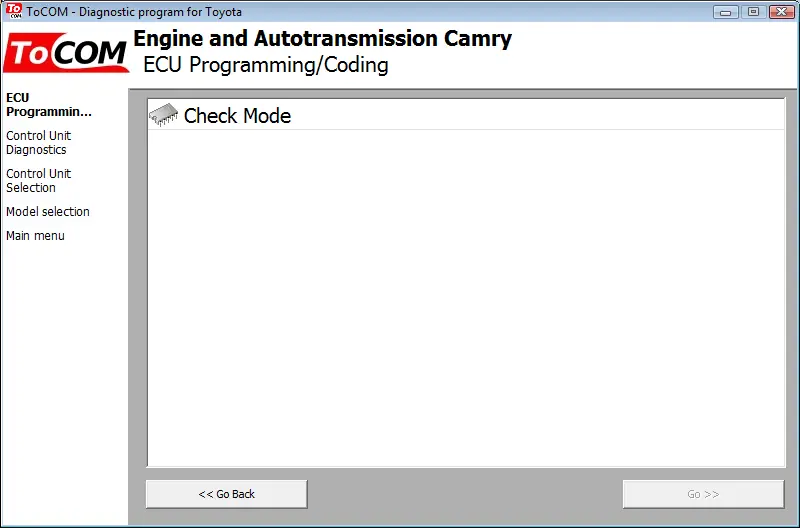Image resolution: width=800 pixels, height=528 pixels.
Task: Navigate to Model selection
Action: coord(48,211)
